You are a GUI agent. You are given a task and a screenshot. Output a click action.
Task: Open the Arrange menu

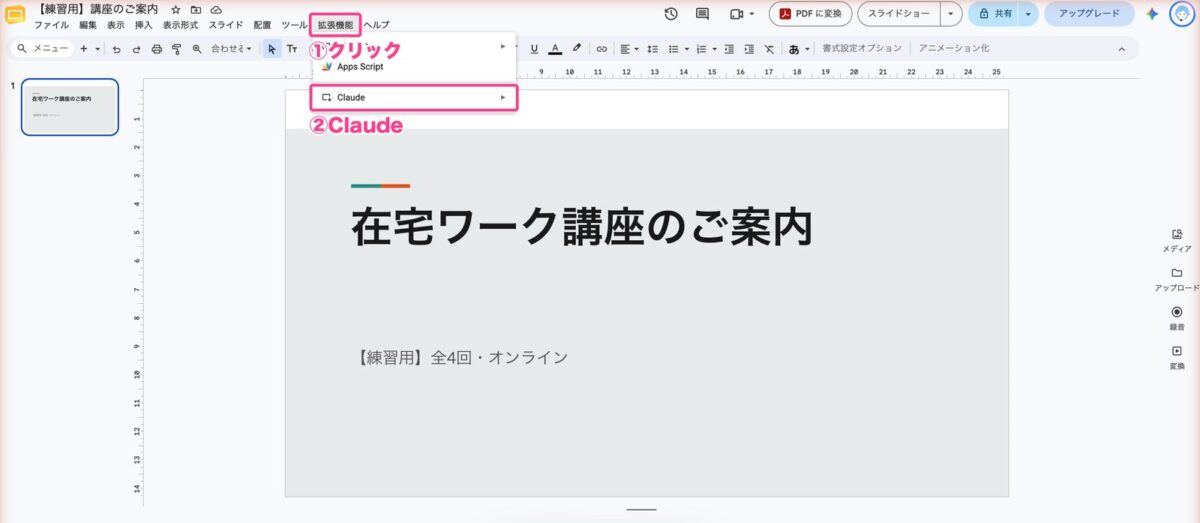coord(262,24)
